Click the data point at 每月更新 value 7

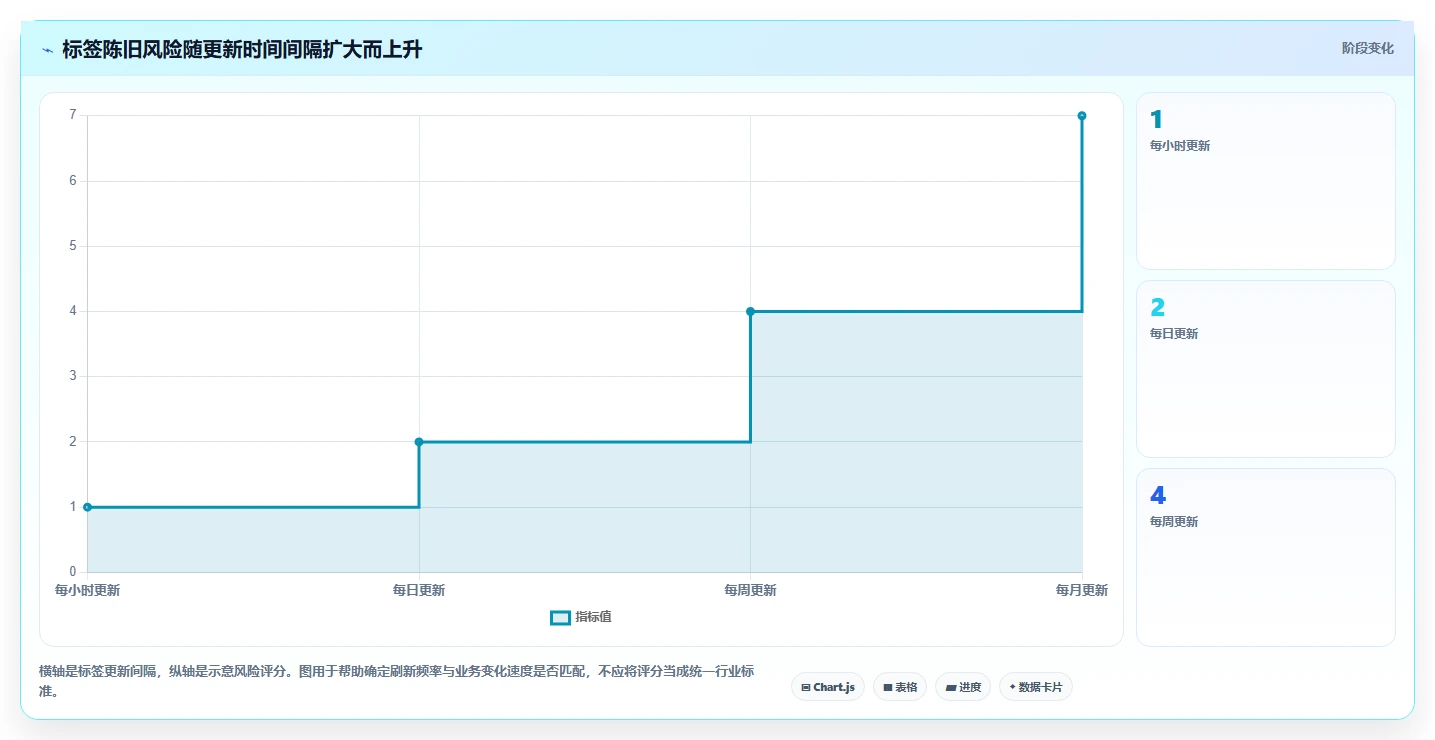click(x=1082, y=116)
